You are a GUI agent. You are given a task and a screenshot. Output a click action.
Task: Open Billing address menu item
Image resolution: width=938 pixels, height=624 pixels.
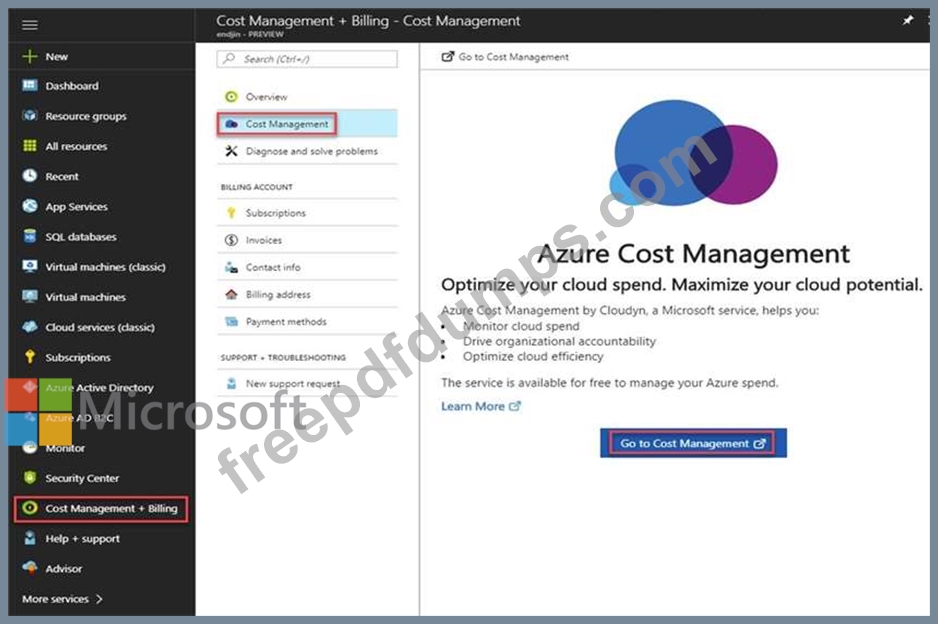click(x=307, y=294)
